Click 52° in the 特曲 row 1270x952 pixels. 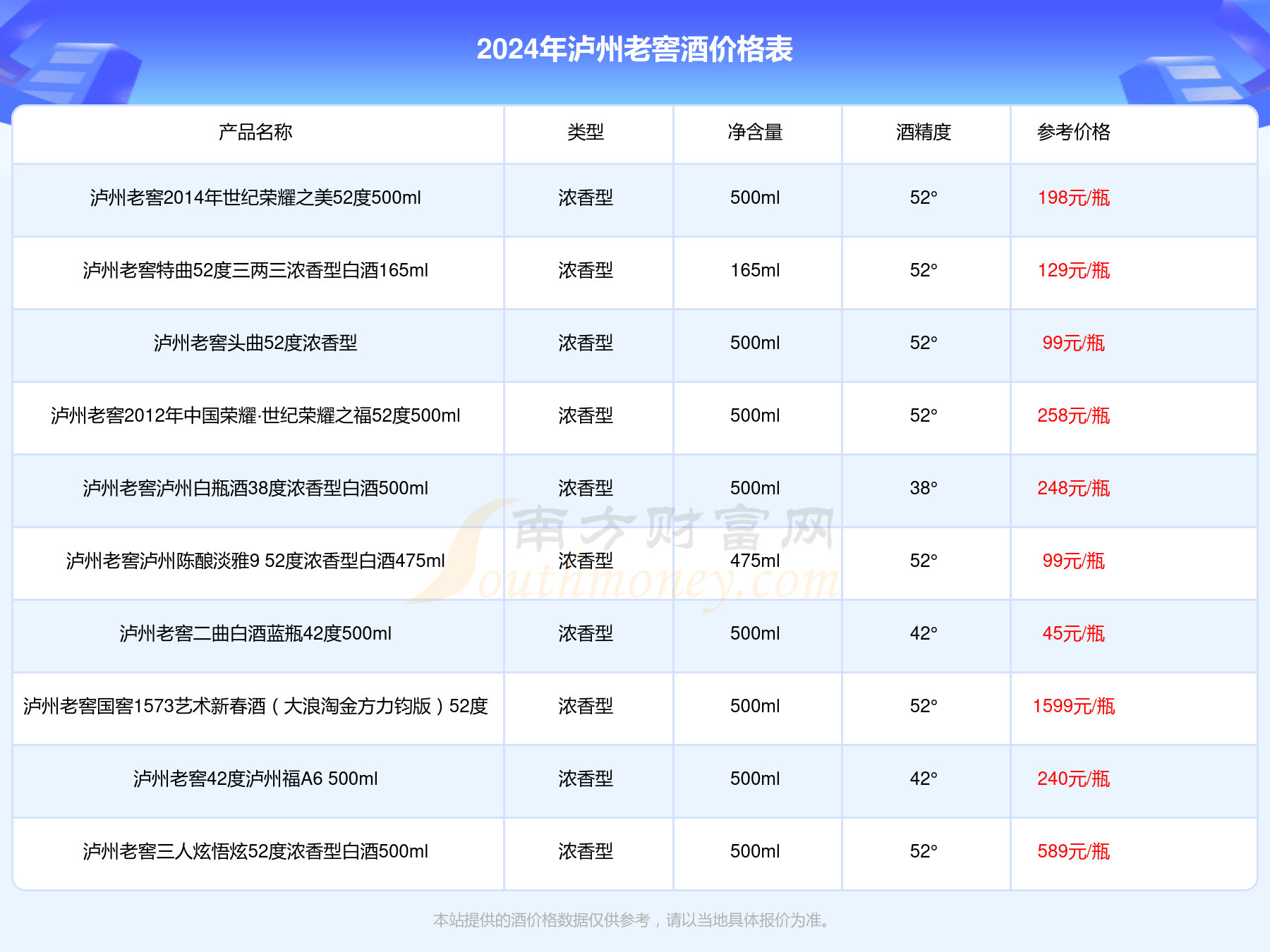(x=924, y=270)
